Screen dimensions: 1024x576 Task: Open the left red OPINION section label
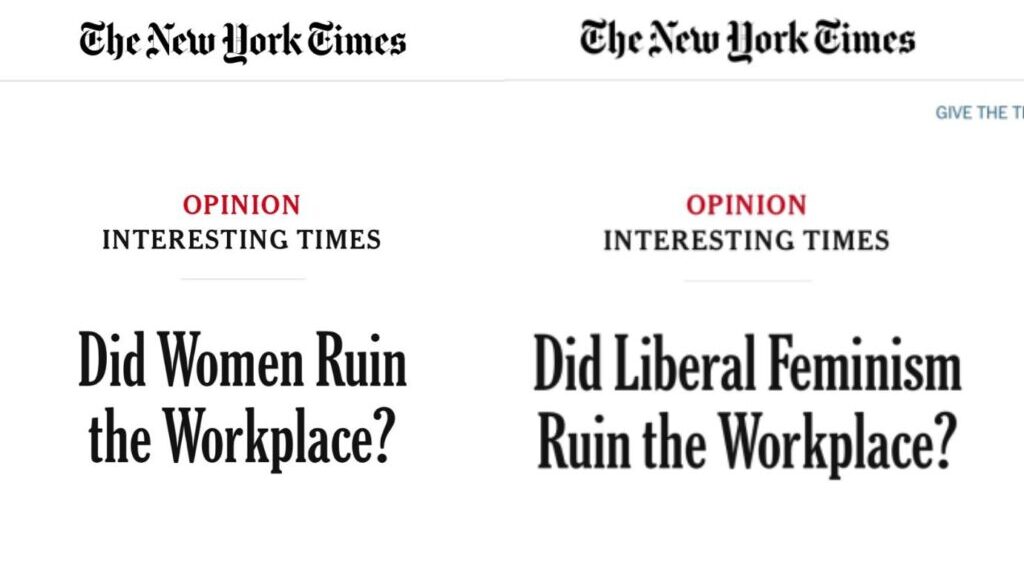coord(241,205)
